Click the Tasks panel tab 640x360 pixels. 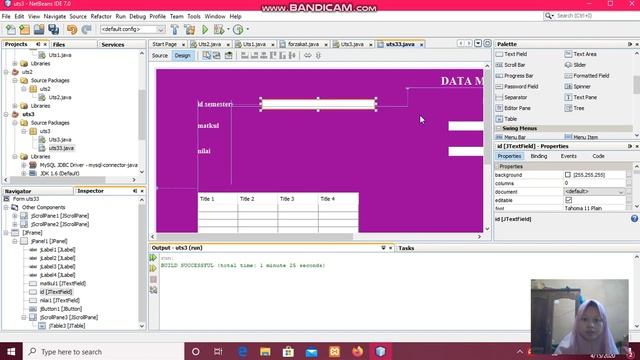click(406, 248)
